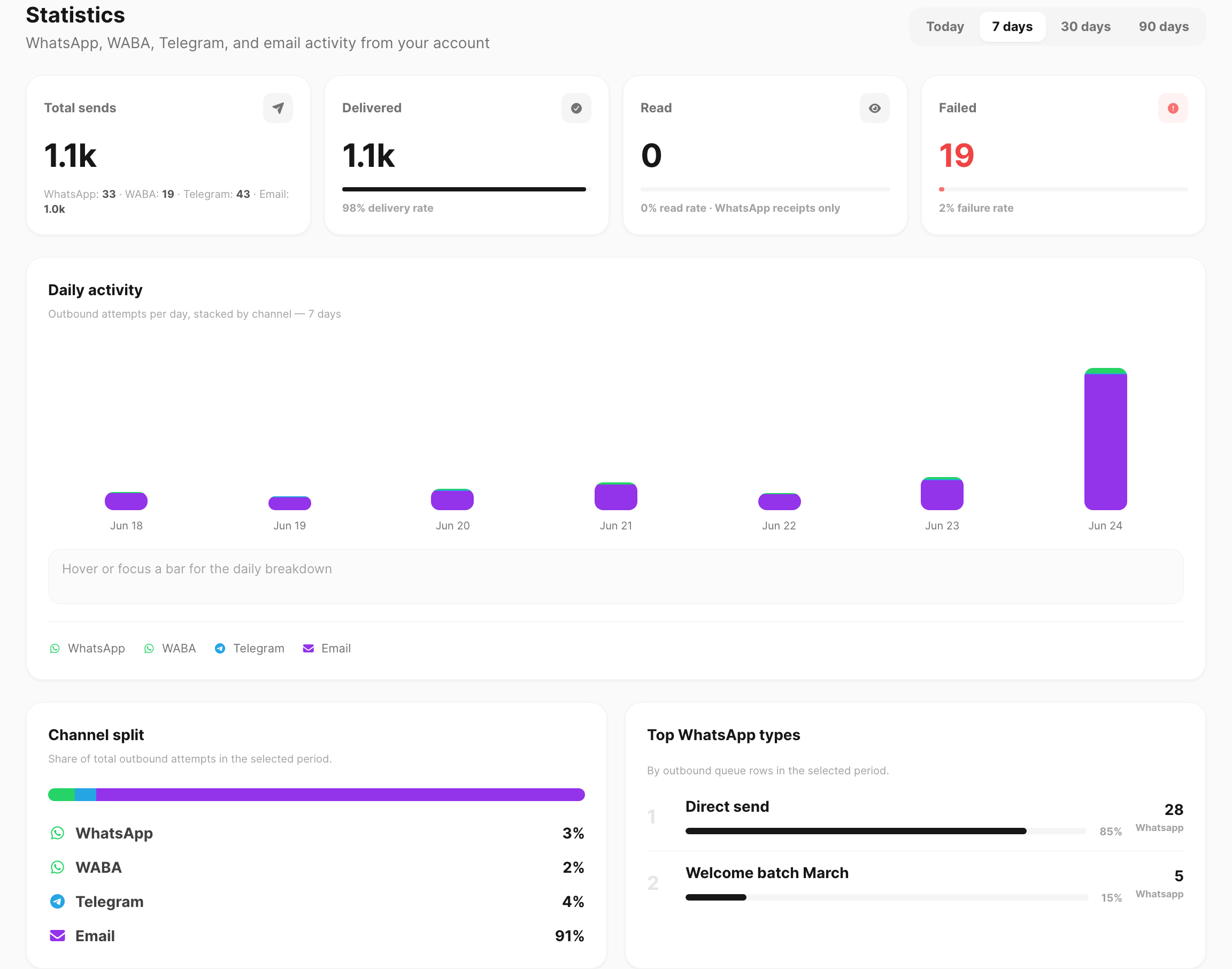Click the Direct send count 28
Screen dimensions: 1232x969
coord(1174,810)
